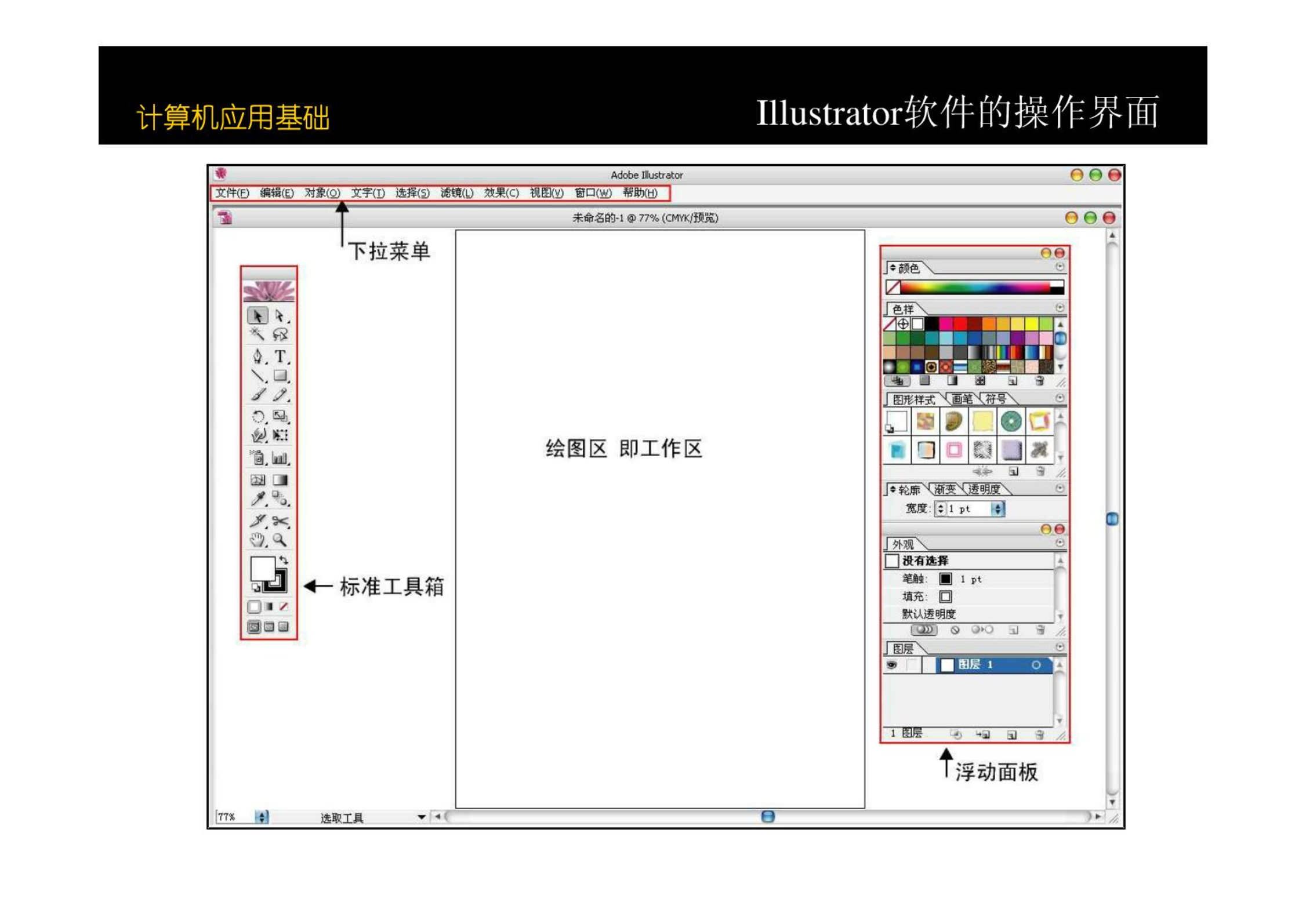Select the Column Graph tool

(x=280, y=458)
